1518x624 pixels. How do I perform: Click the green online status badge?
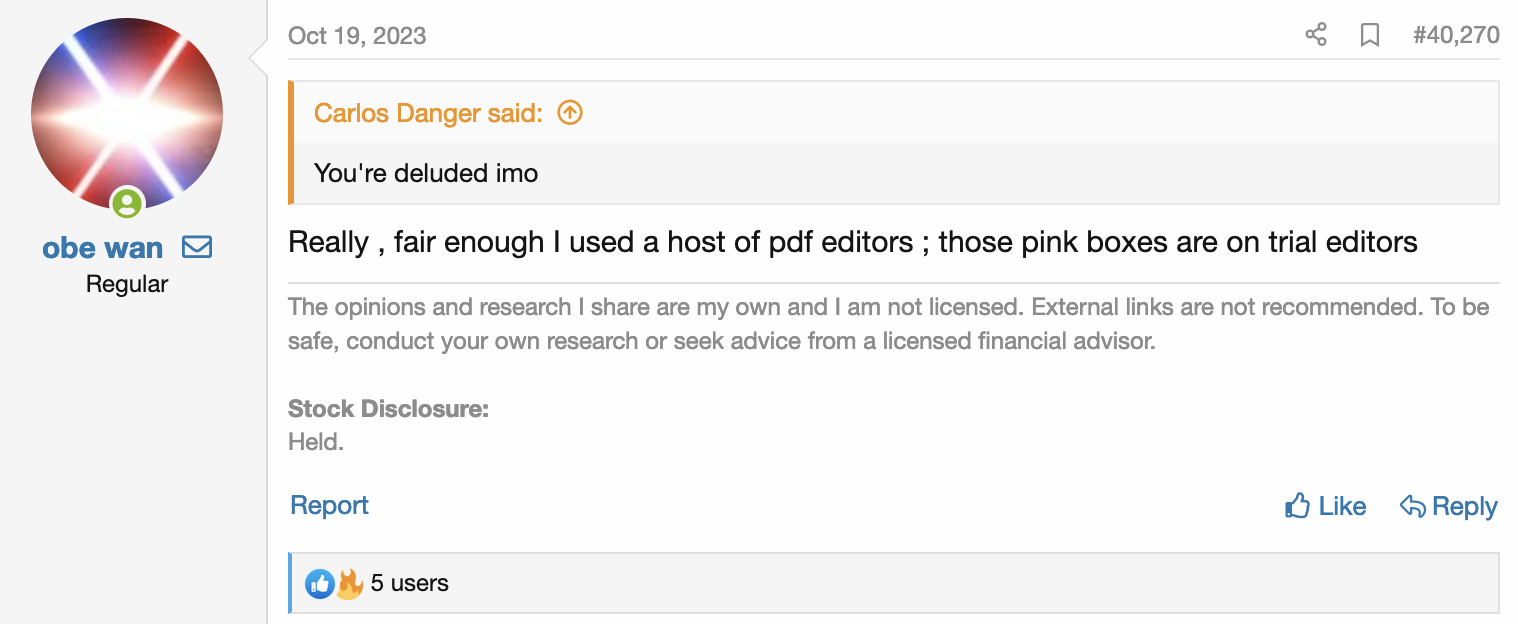click(127, 203)
